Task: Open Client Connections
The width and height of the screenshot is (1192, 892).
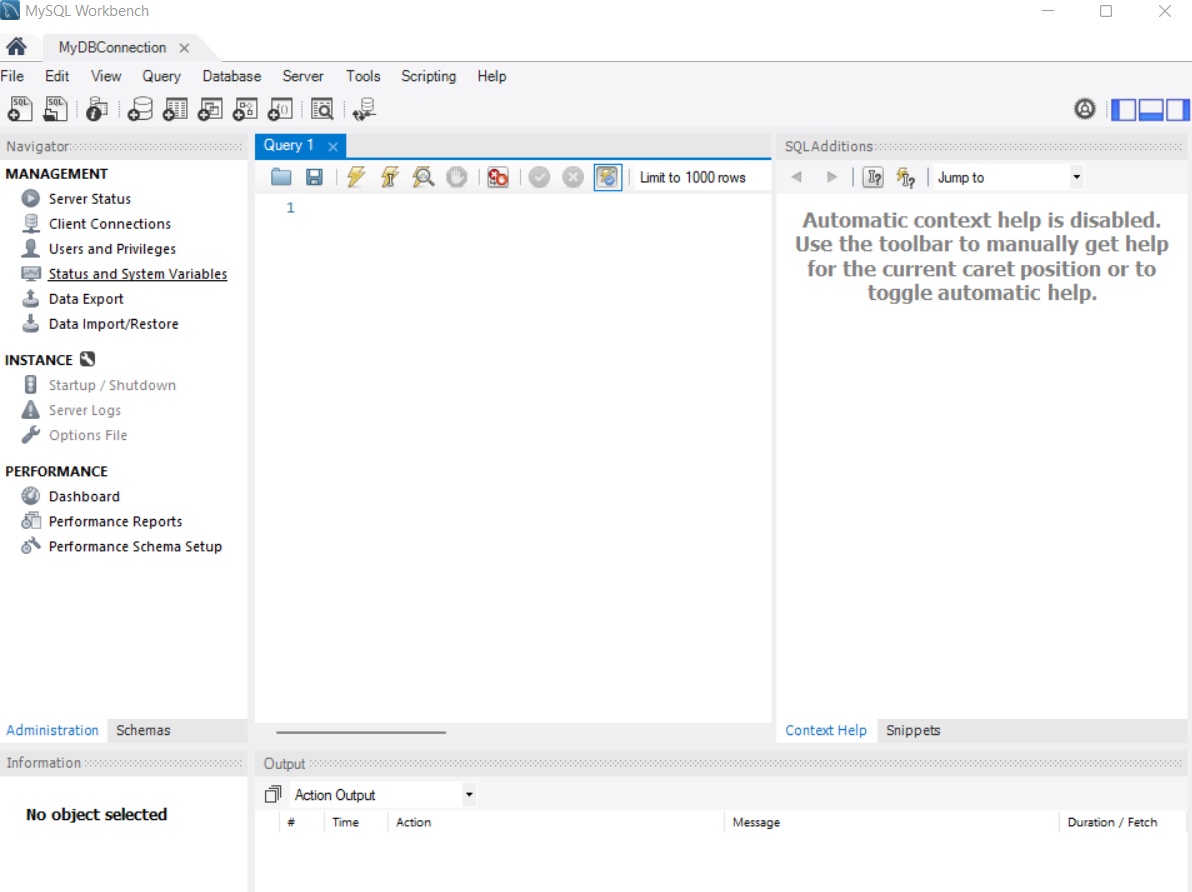Action: pyautogui.click(x=109, y=224)
